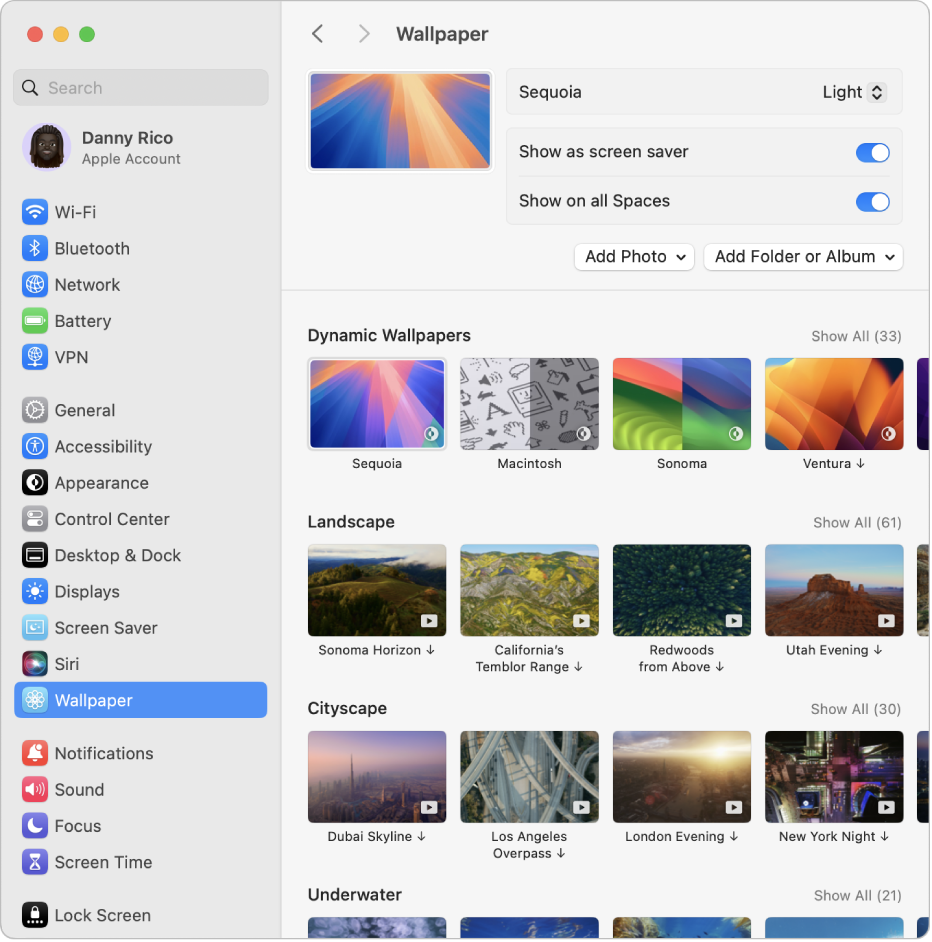Open the Light appearance selector for Sequoia

[x=855, y=92]
